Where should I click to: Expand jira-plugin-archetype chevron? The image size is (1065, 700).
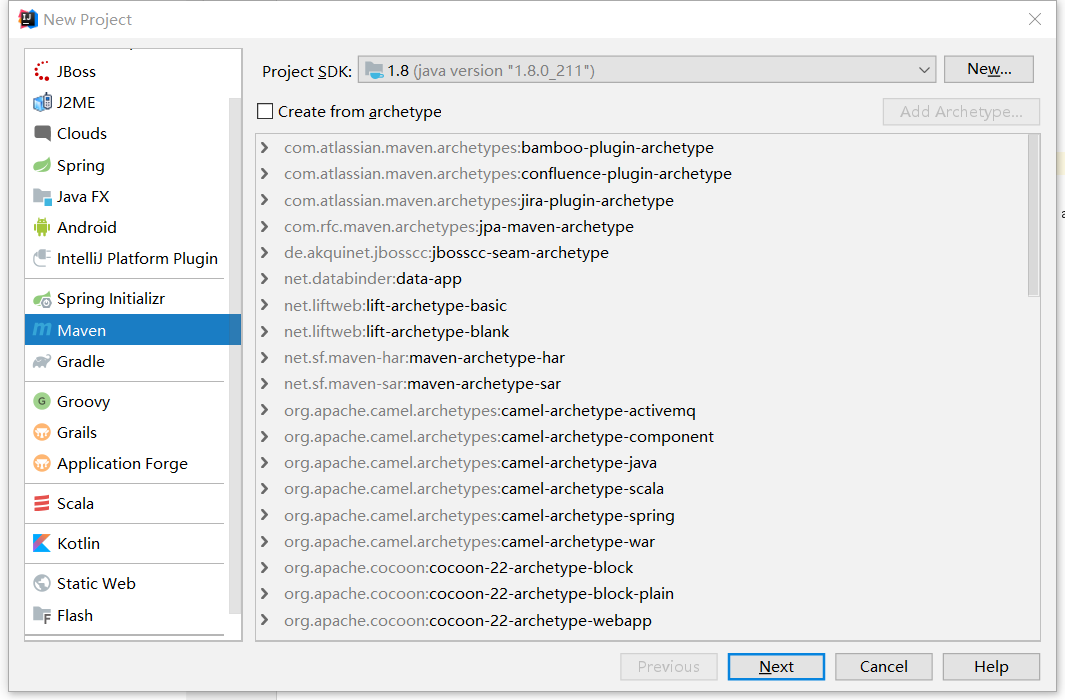coord(265,200)
